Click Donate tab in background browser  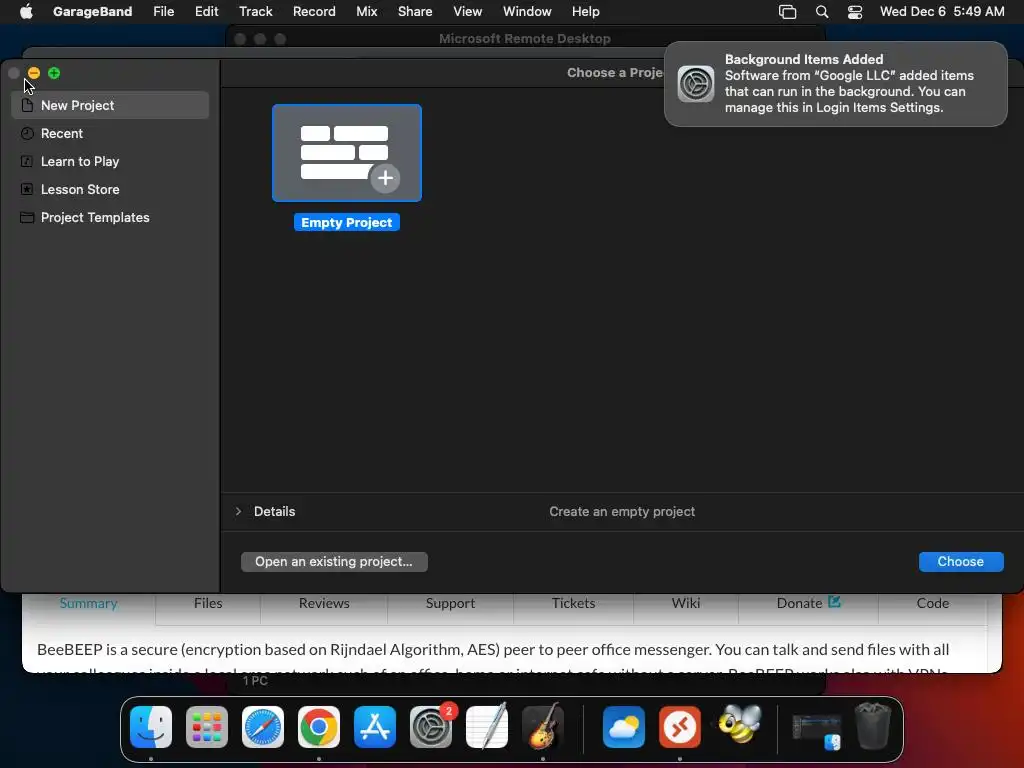[x=808, y=603]
